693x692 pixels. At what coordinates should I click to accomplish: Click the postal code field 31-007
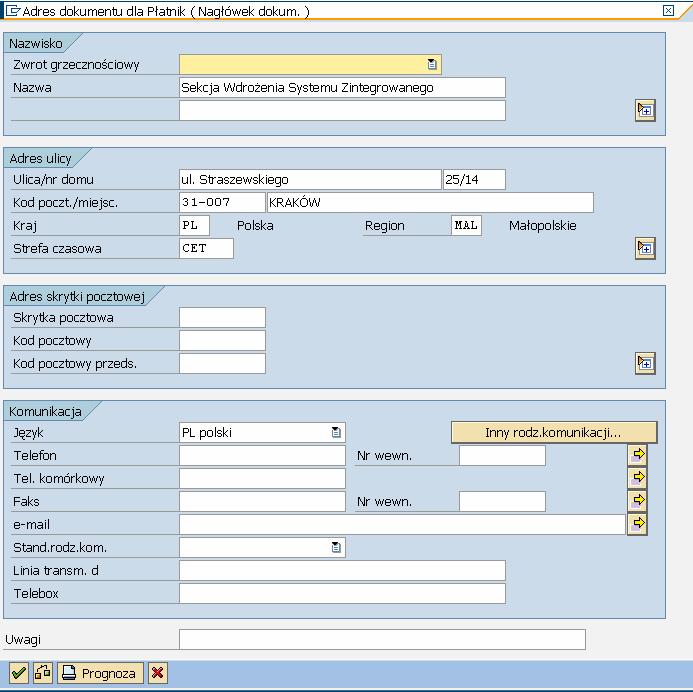pyautogui.click(x=222, y=202)
